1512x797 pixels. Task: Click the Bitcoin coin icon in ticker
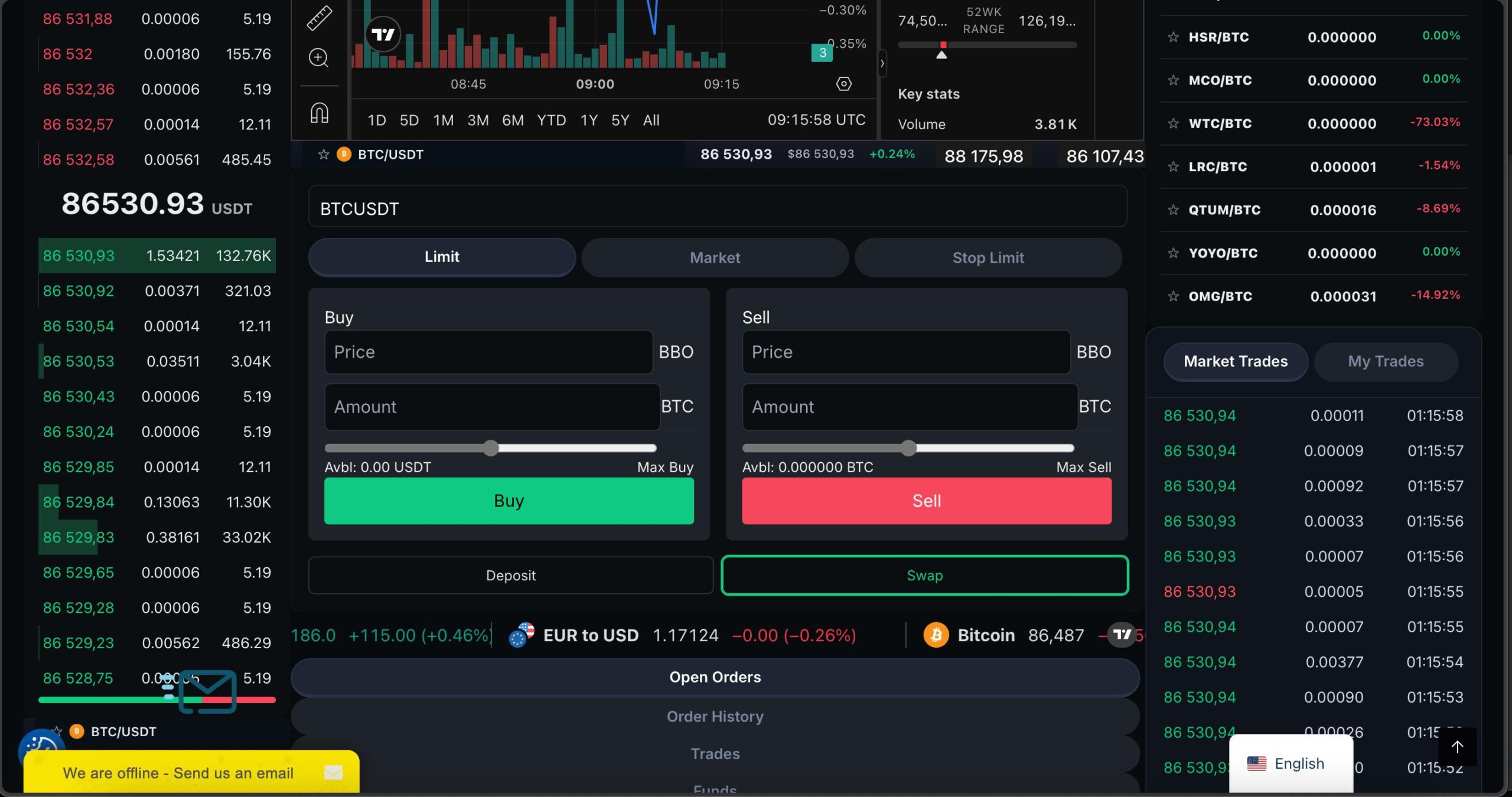[936, 635]
